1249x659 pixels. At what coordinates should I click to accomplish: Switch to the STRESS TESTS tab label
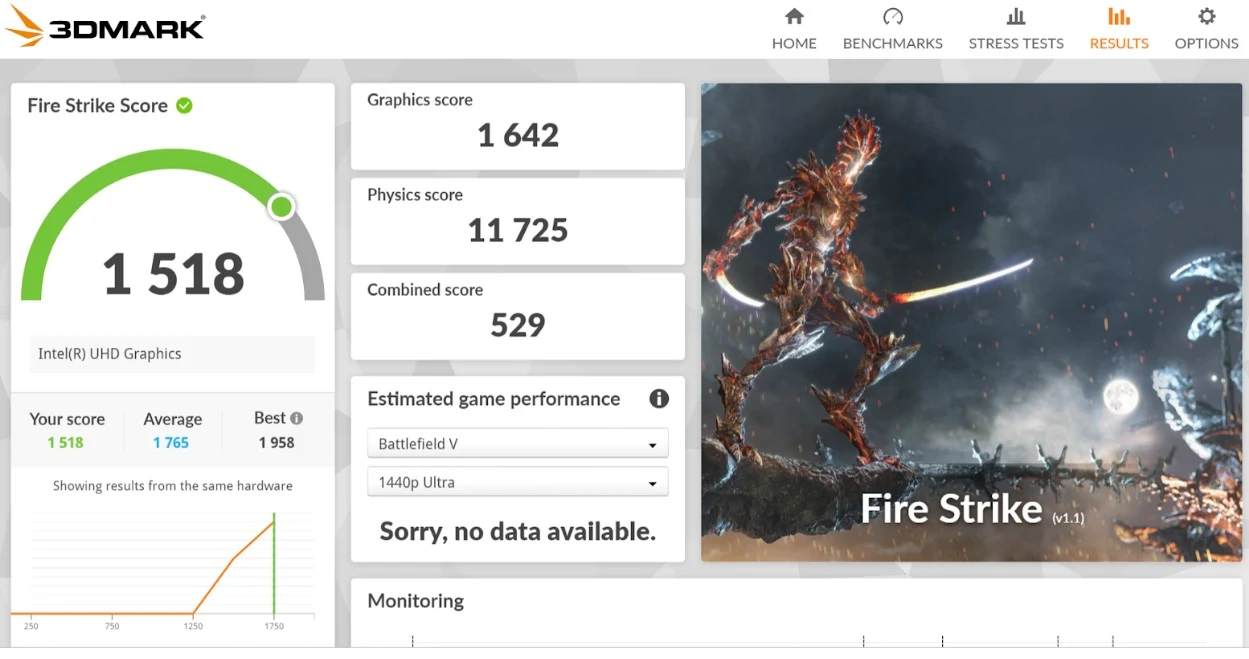[x=1016, y=43]
